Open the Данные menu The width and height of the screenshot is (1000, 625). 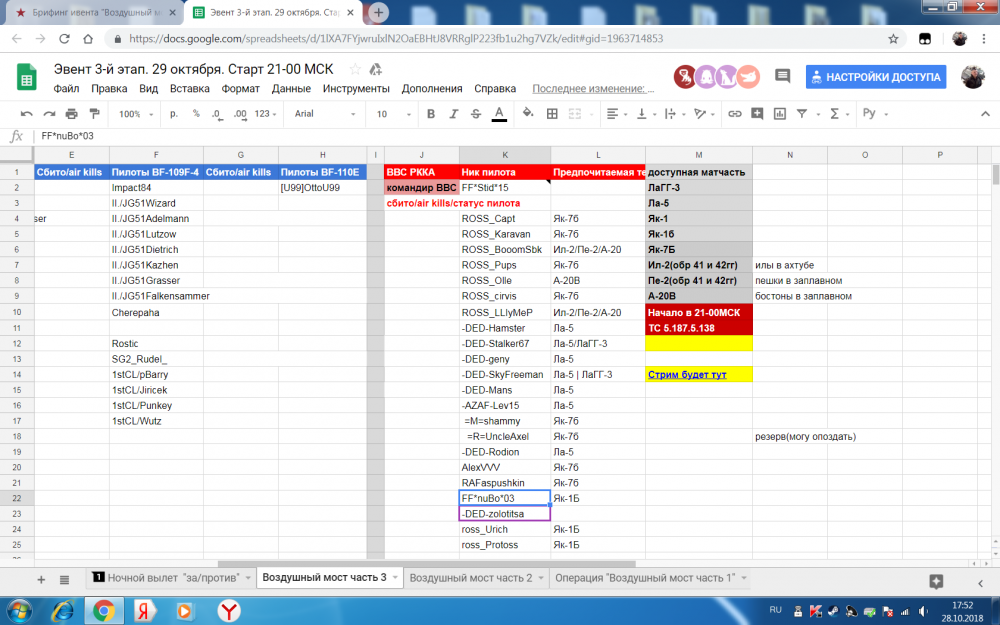point(290,88)
